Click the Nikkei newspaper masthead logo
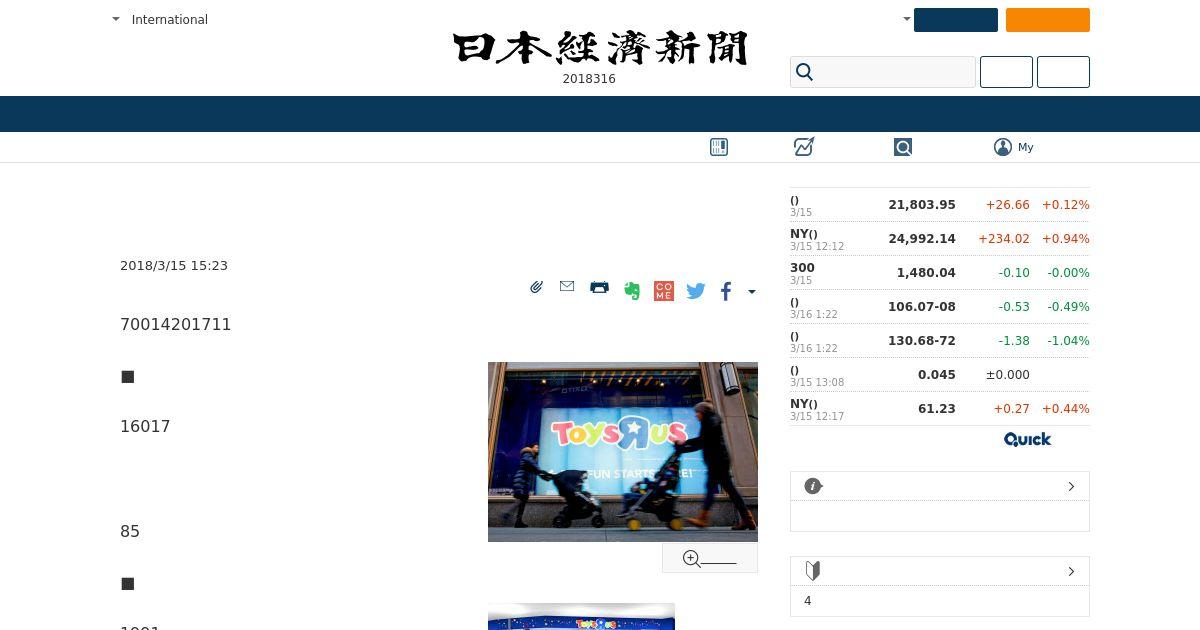The image size is (1200, 630). point(600,48)
